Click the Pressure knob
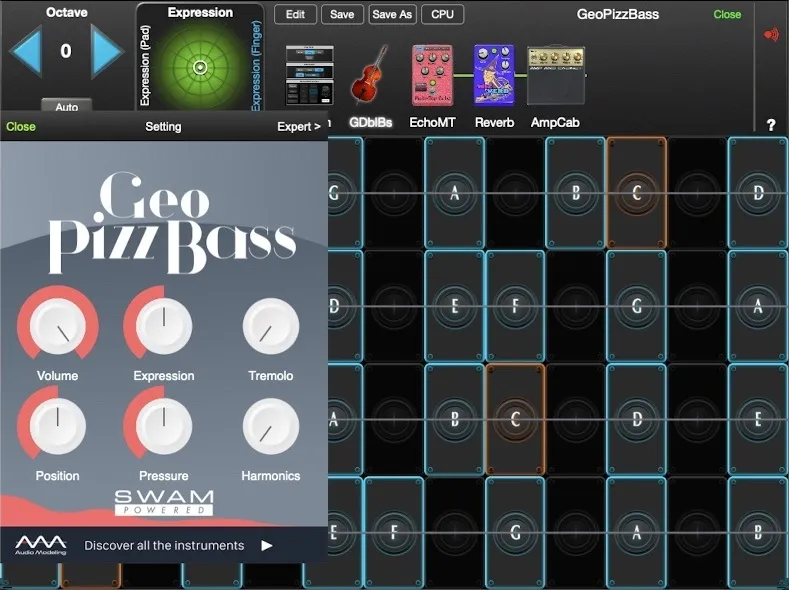Image resolution: width=789 pixels, height=590 pixels. pos(164,426)
